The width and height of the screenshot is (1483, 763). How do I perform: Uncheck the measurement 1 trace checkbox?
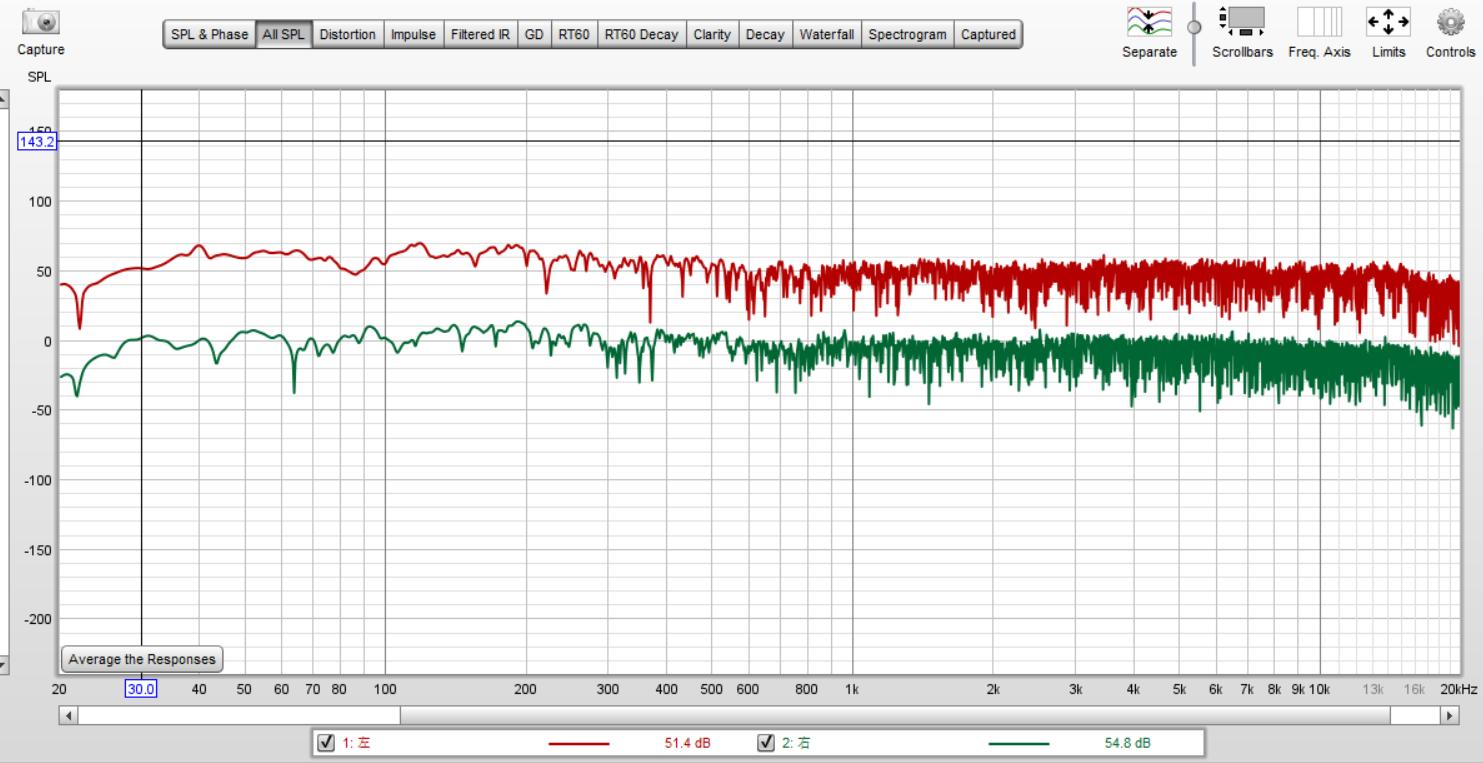(325, 743)
